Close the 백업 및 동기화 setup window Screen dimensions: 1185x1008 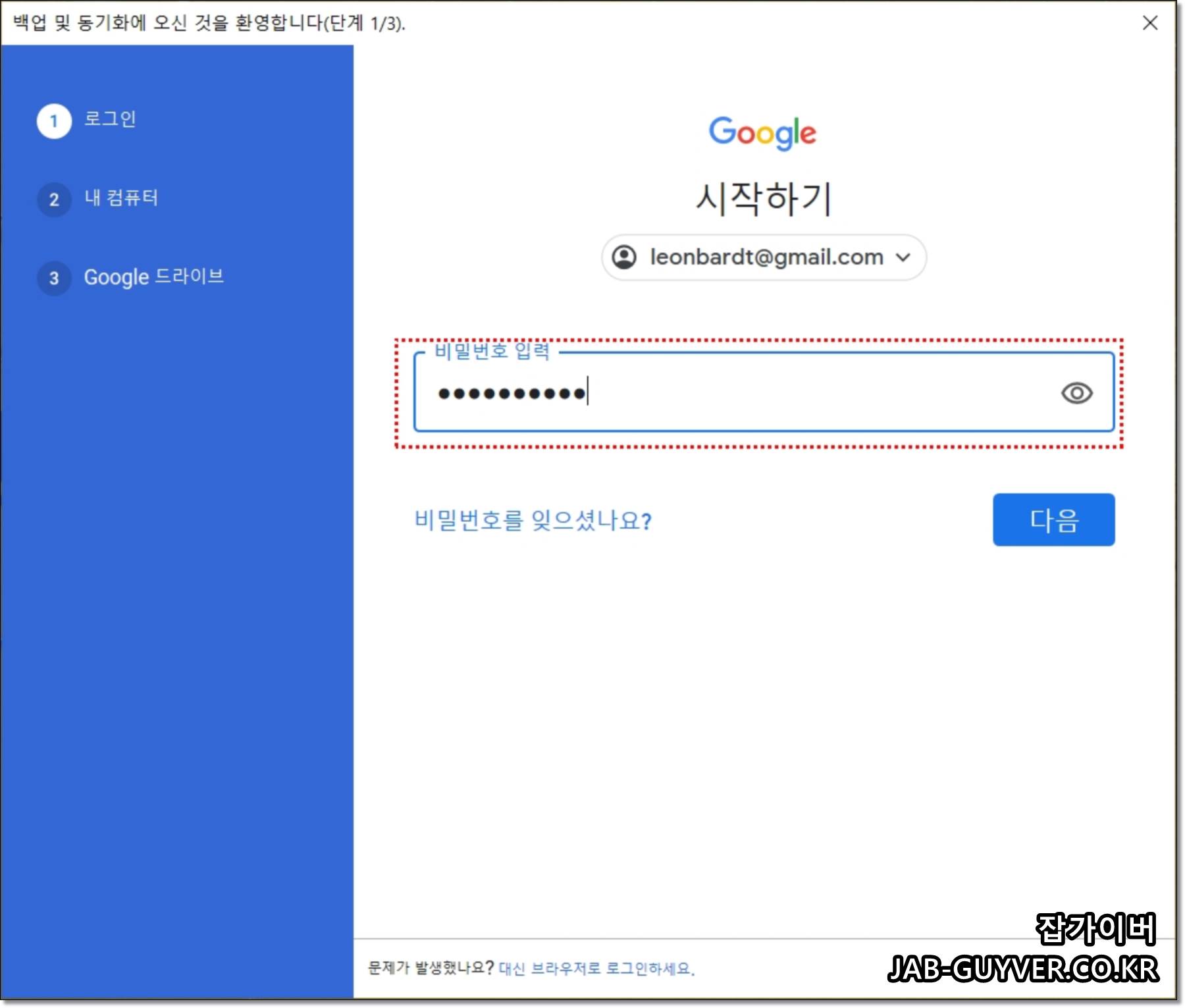point(1149,23)
